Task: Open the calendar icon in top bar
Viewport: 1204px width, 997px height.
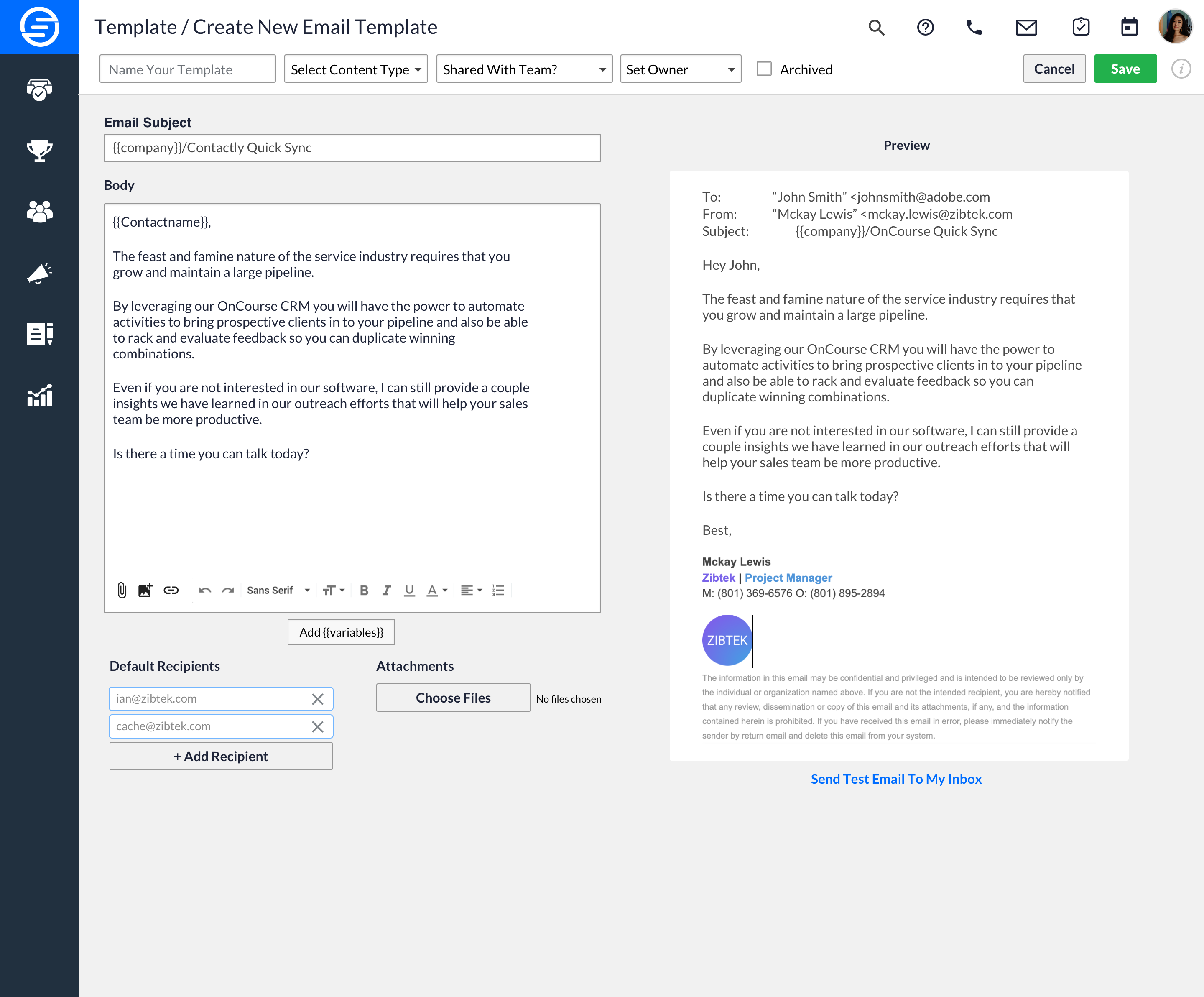Action: 1129,27
